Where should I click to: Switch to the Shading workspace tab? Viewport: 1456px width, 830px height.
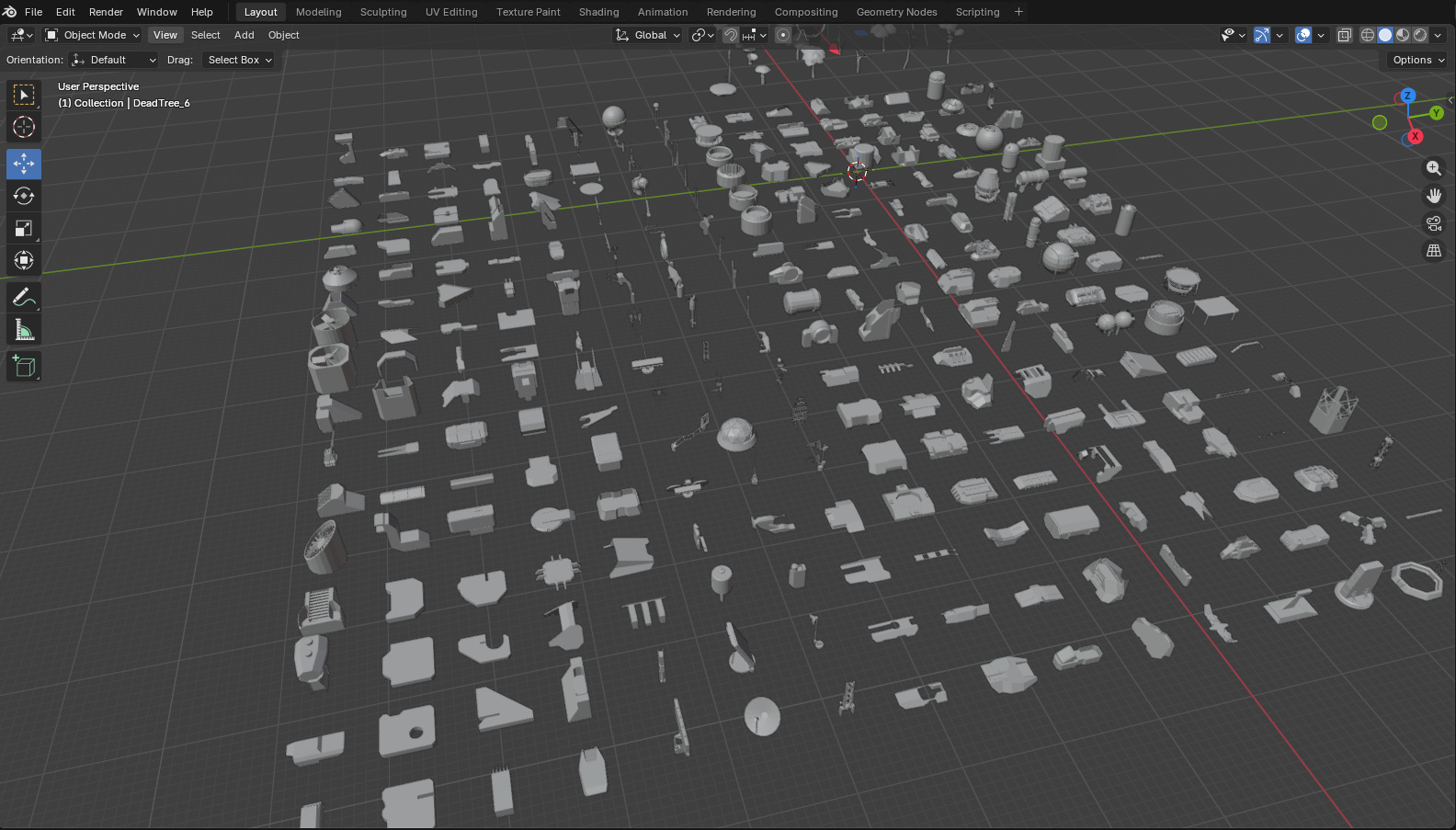click(598, 12)
